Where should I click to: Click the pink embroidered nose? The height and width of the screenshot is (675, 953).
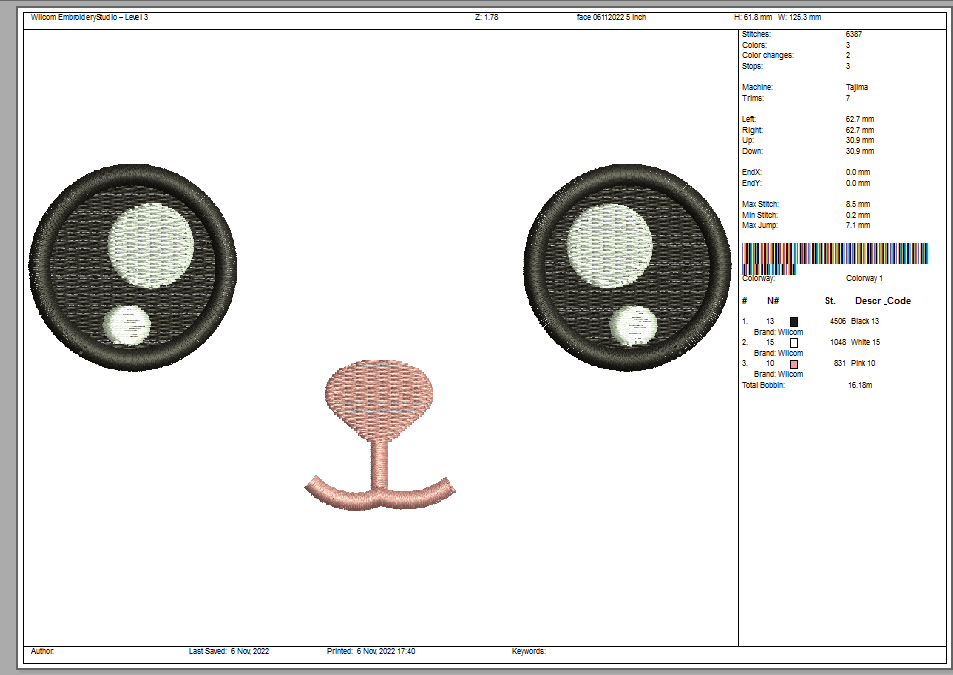[381, 397]
